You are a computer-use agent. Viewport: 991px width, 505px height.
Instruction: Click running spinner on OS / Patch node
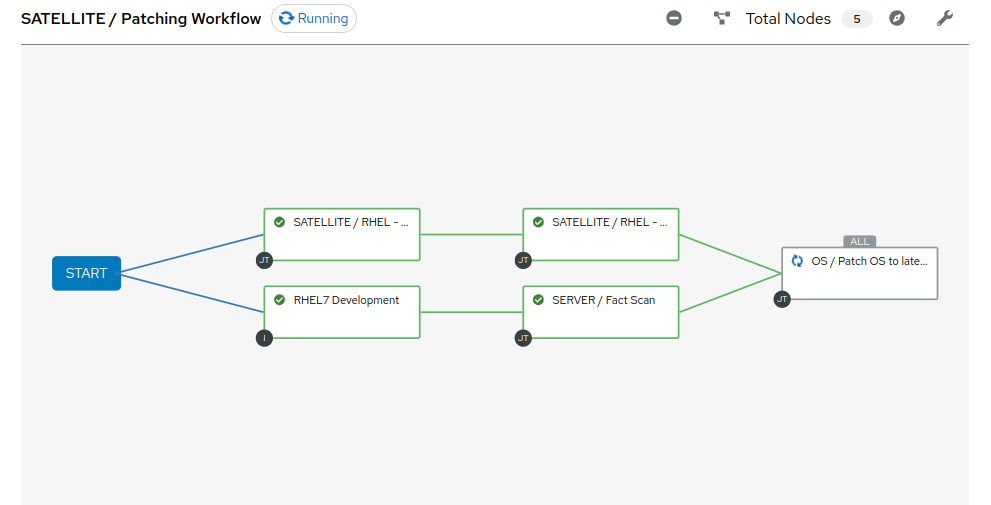pyautogui.click(x=797, y=261)
